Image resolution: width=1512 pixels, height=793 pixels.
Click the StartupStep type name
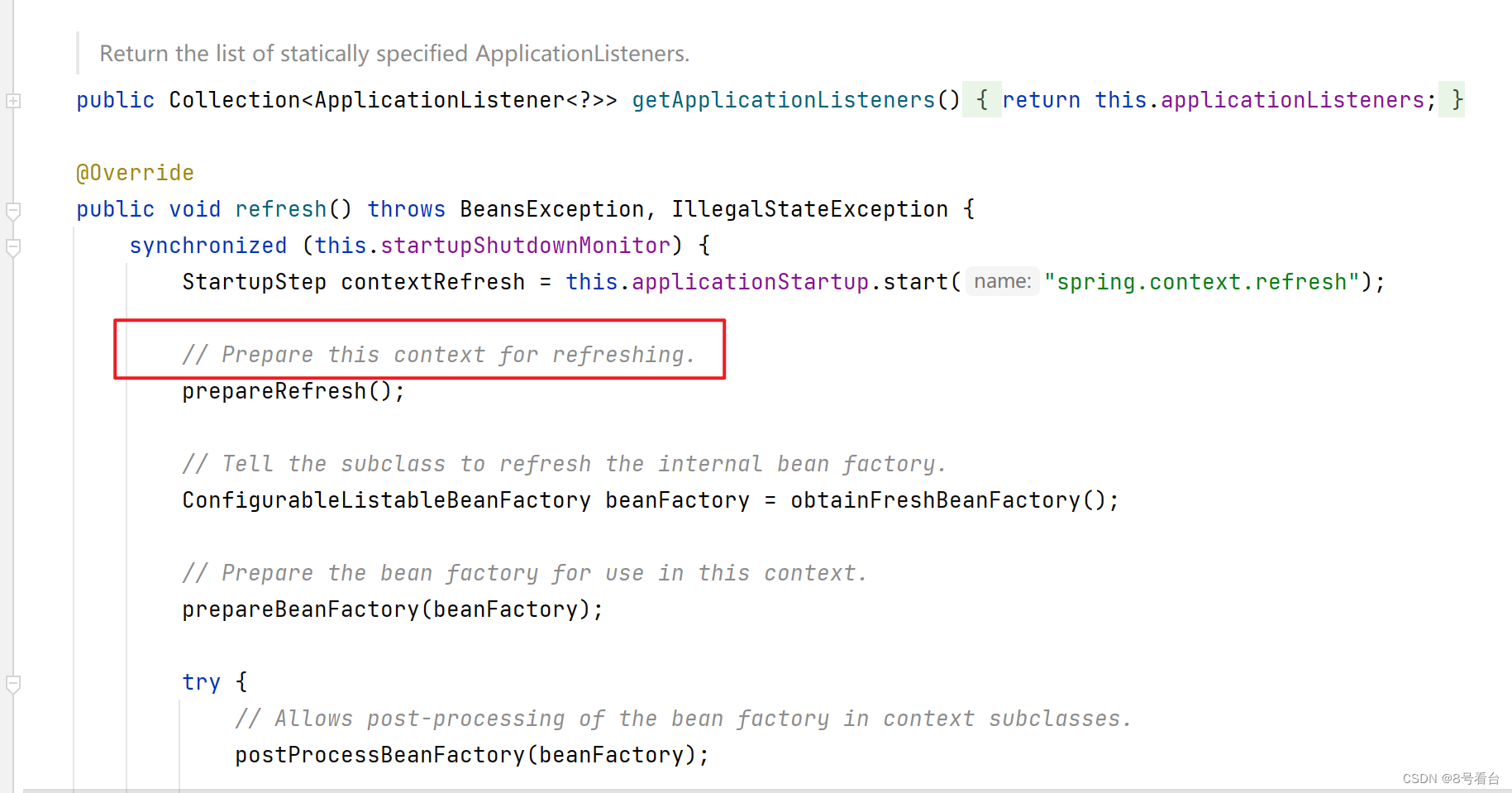254,282
